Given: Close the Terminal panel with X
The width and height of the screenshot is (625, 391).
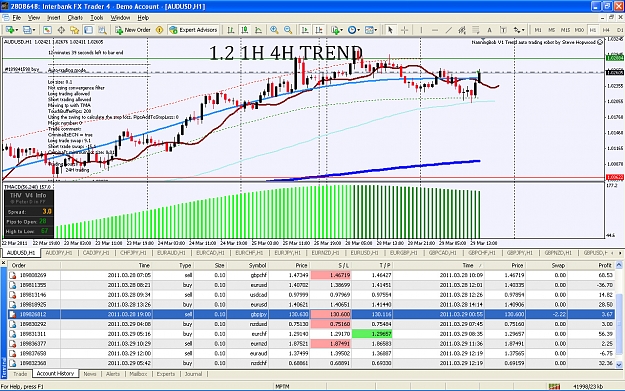Looking at the screenshot, I should pyautogui.click(x=4, y=263).
